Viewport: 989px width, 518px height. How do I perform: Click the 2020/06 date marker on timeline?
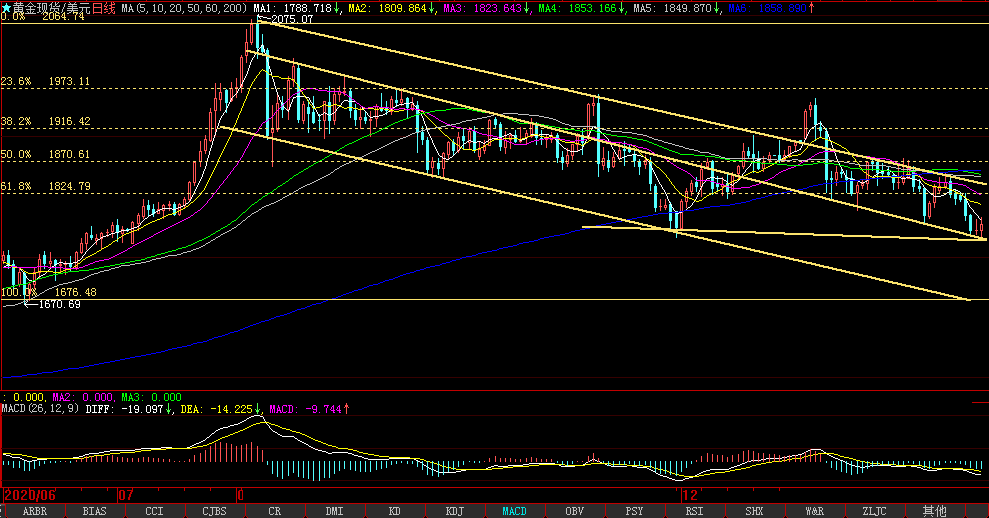pyautogui.click(x=30, y=495)
